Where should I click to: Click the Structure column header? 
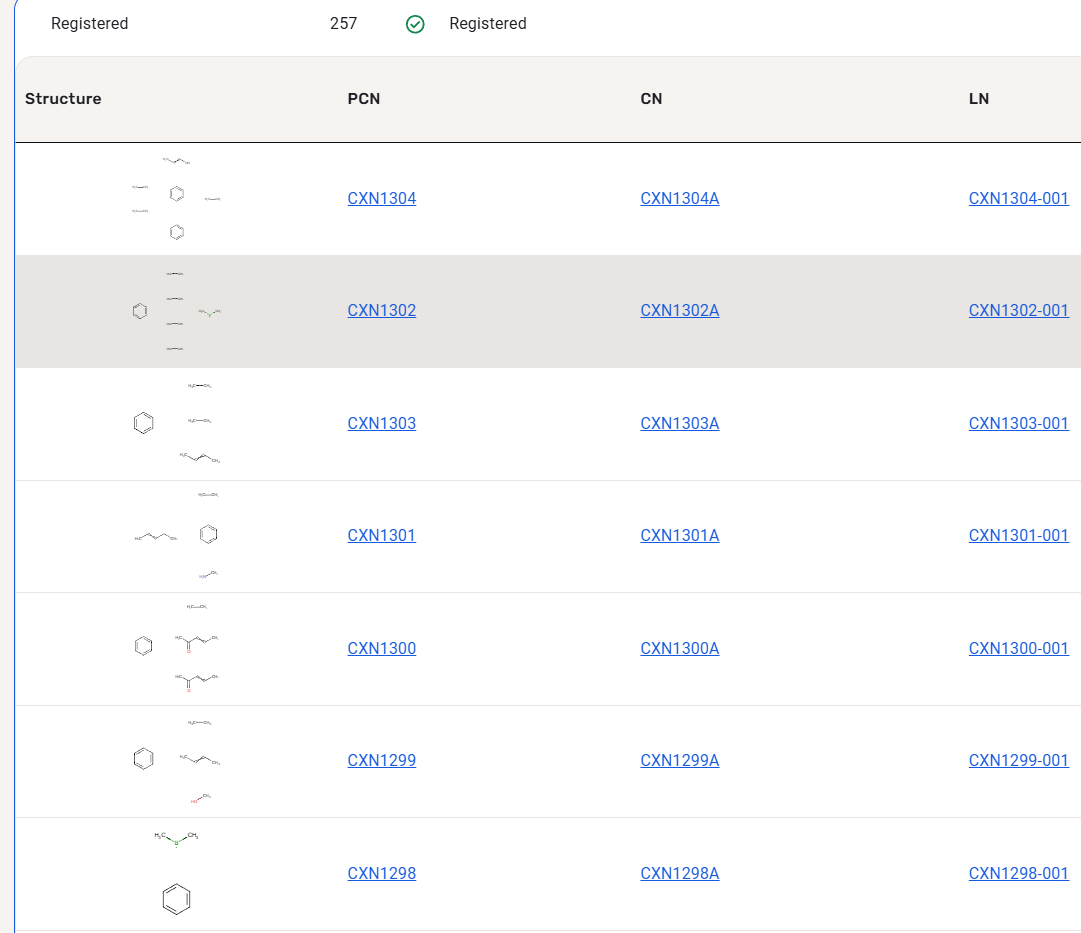[x=63, y=99]
